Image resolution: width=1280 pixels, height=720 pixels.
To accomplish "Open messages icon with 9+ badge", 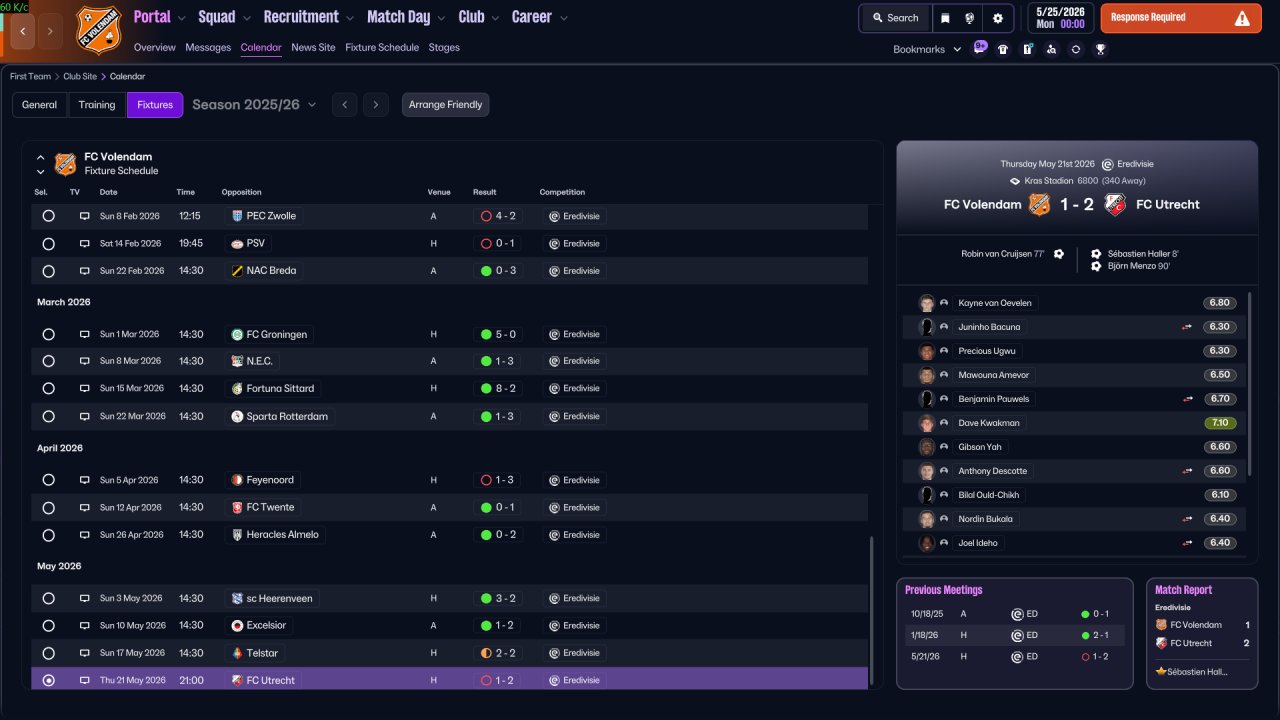I will point(979,48).
